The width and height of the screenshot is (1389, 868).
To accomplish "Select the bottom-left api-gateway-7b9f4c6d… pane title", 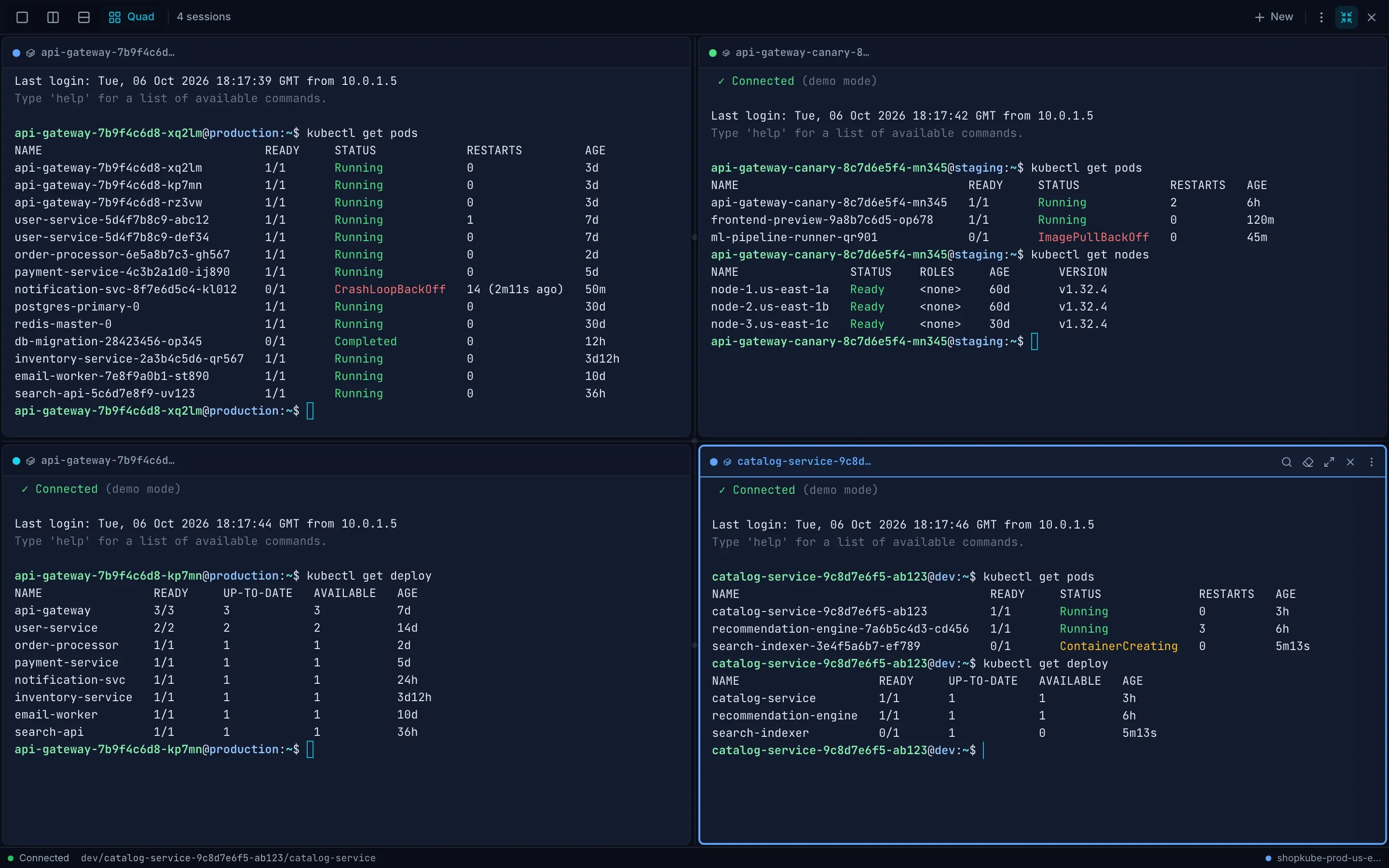I will [108, 461].
